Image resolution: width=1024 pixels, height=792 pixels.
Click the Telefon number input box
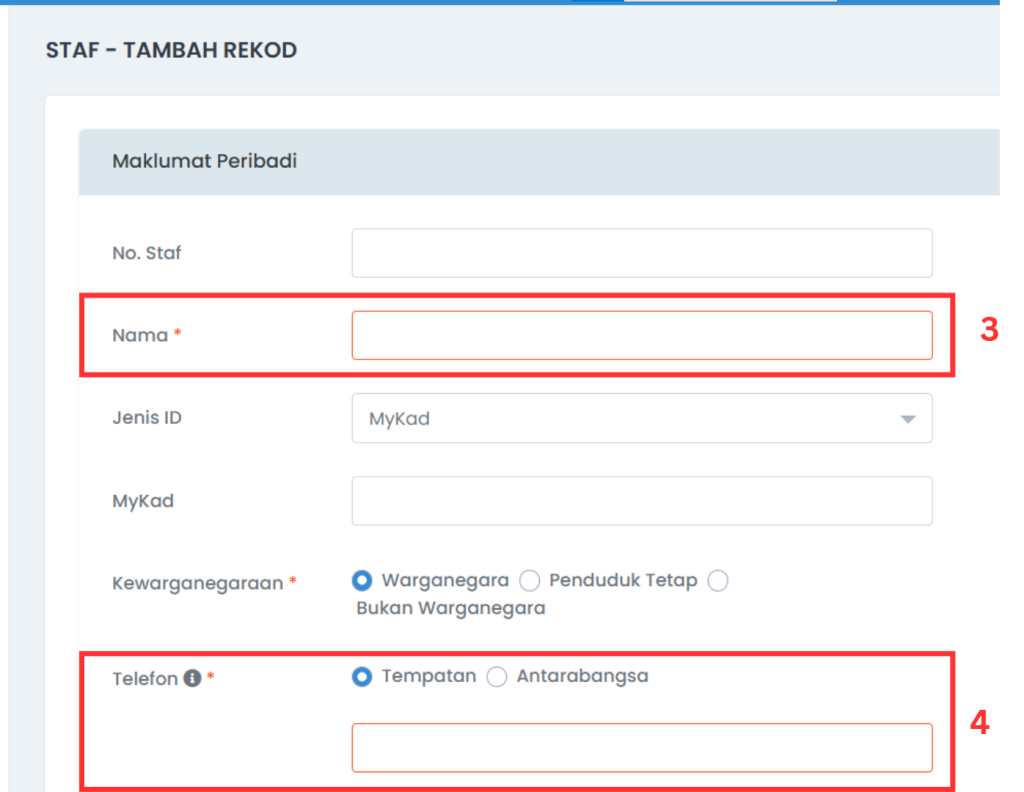[x=641, y=748]
